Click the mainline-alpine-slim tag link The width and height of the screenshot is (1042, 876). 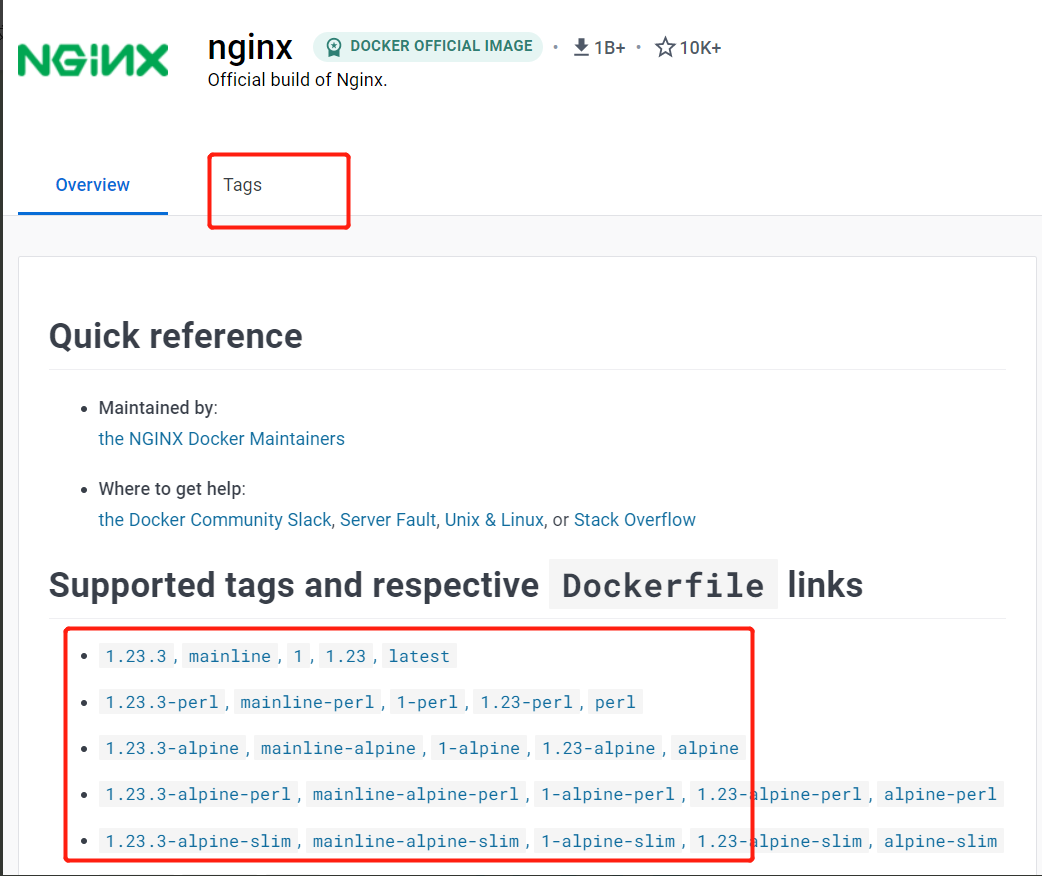point(416,841)
